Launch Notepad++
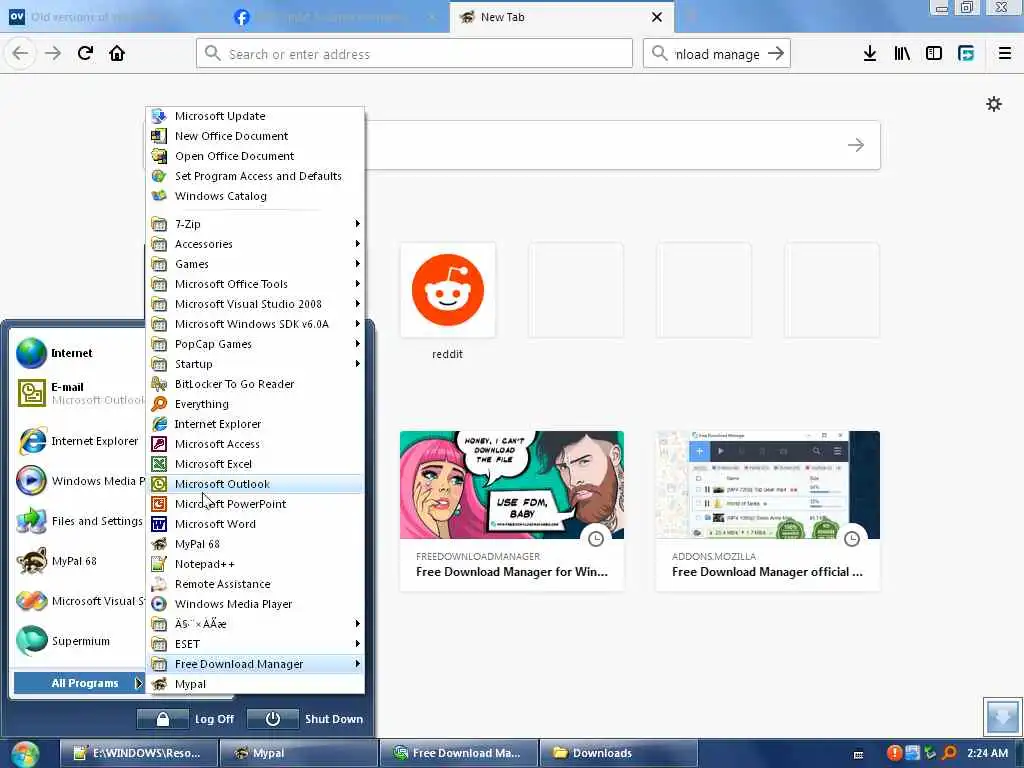Viewport: 1024px width, 768px height. click(x=255, y=564)
